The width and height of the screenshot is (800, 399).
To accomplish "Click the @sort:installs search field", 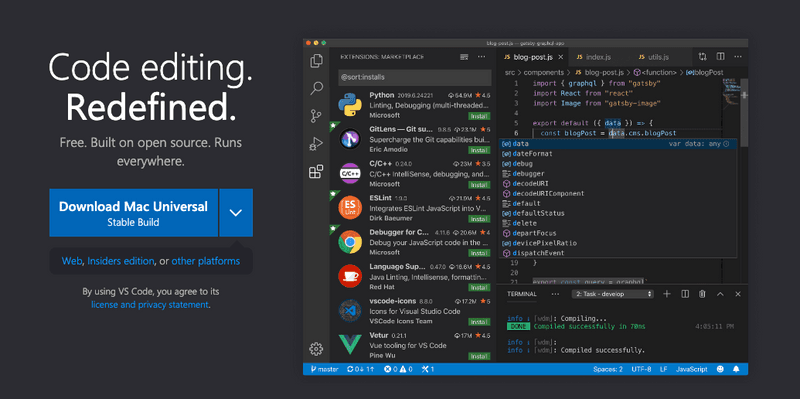I will click(415, 77).
